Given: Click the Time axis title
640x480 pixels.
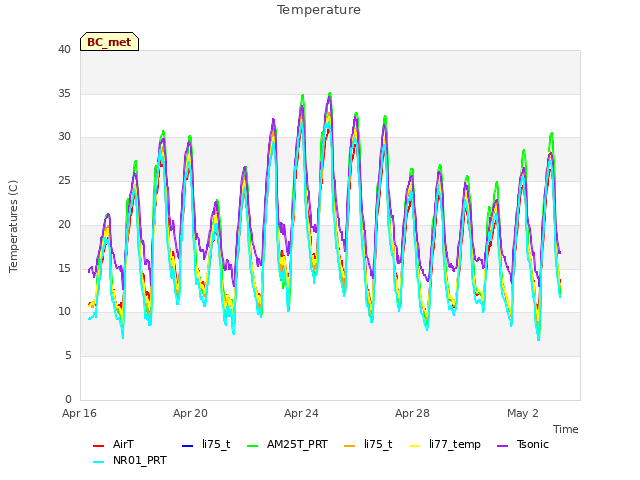Looking at the screenshot, I should tap(566, 429).
